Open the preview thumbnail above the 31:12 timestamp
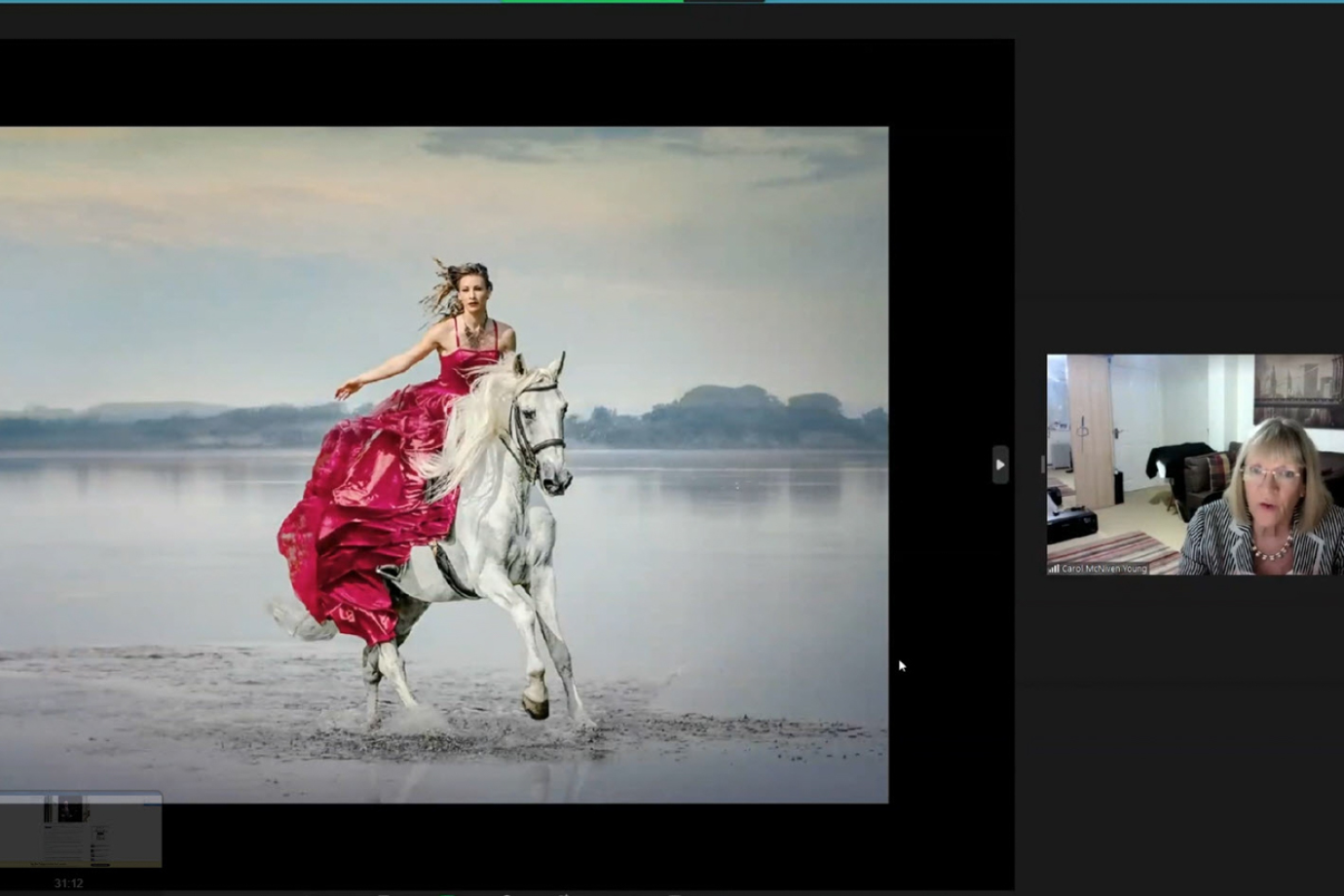The width and height of the screenshot is (1344, 896). [81, 829]
